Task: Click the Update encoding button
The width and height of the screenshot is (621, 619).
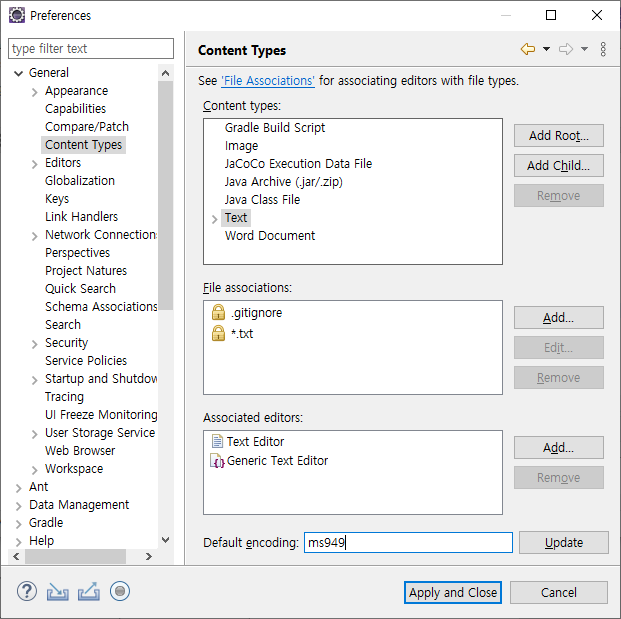Action: click(564, 543)
